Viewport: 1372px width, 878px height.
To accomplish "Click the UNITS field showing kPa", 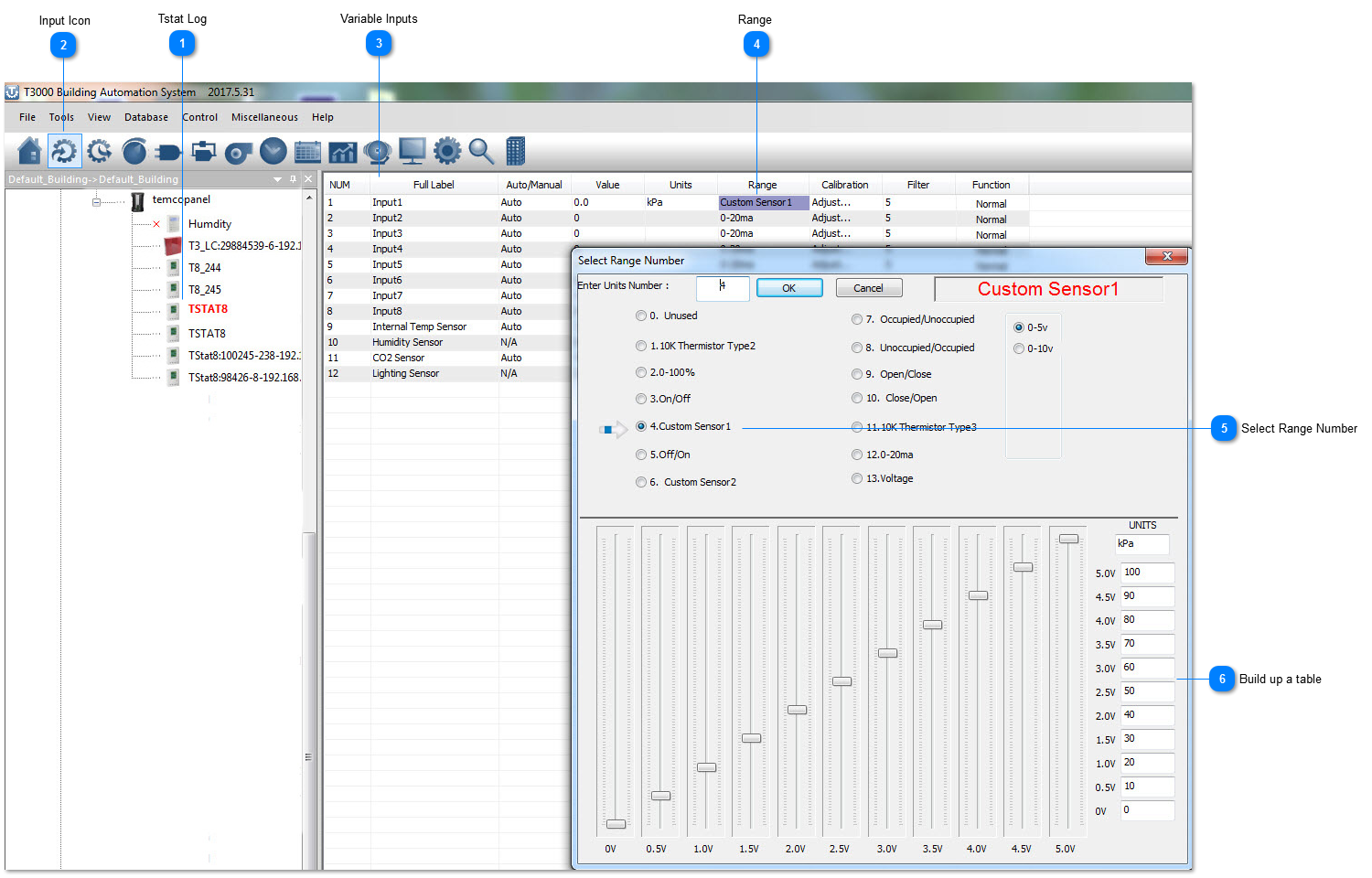I will (1142, 544).
